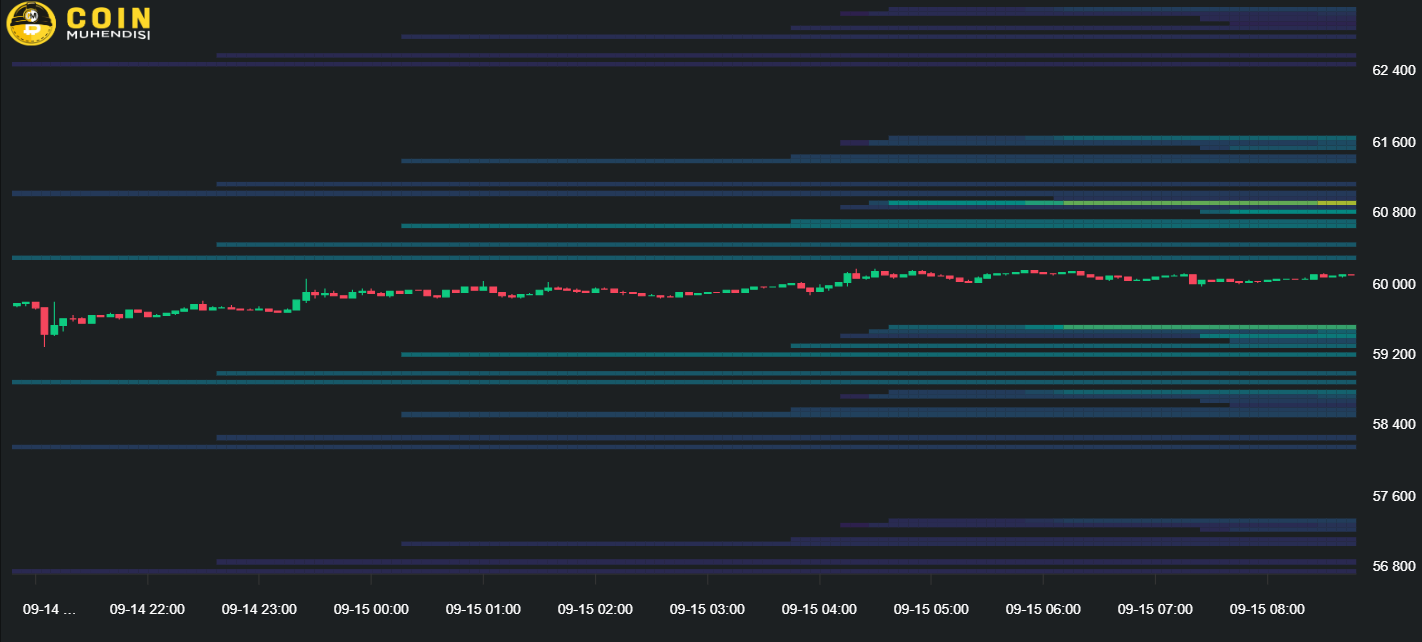Click the 09-15 00:00 time axis label
This screenshot has height=642, width=1422.
tap(371, 609)
